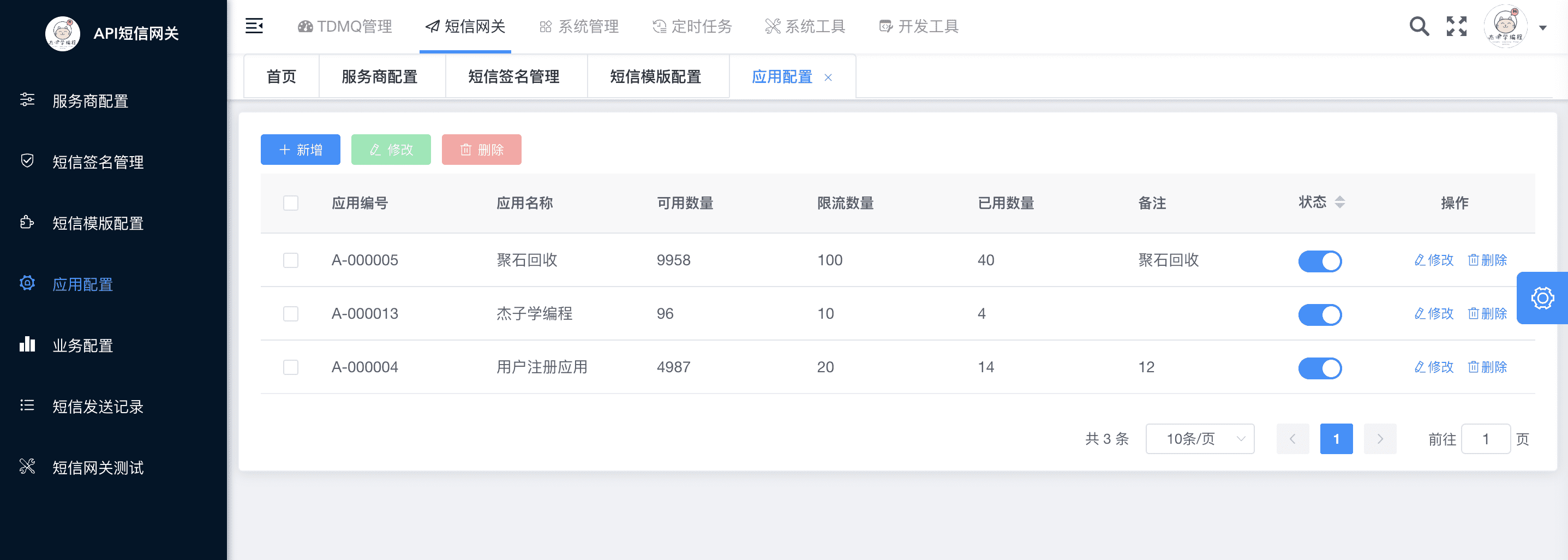Click the 短信网关测试 tools icon
Image resolution: width=1568 pixels, height=560 pixels.
pos(27,466)
